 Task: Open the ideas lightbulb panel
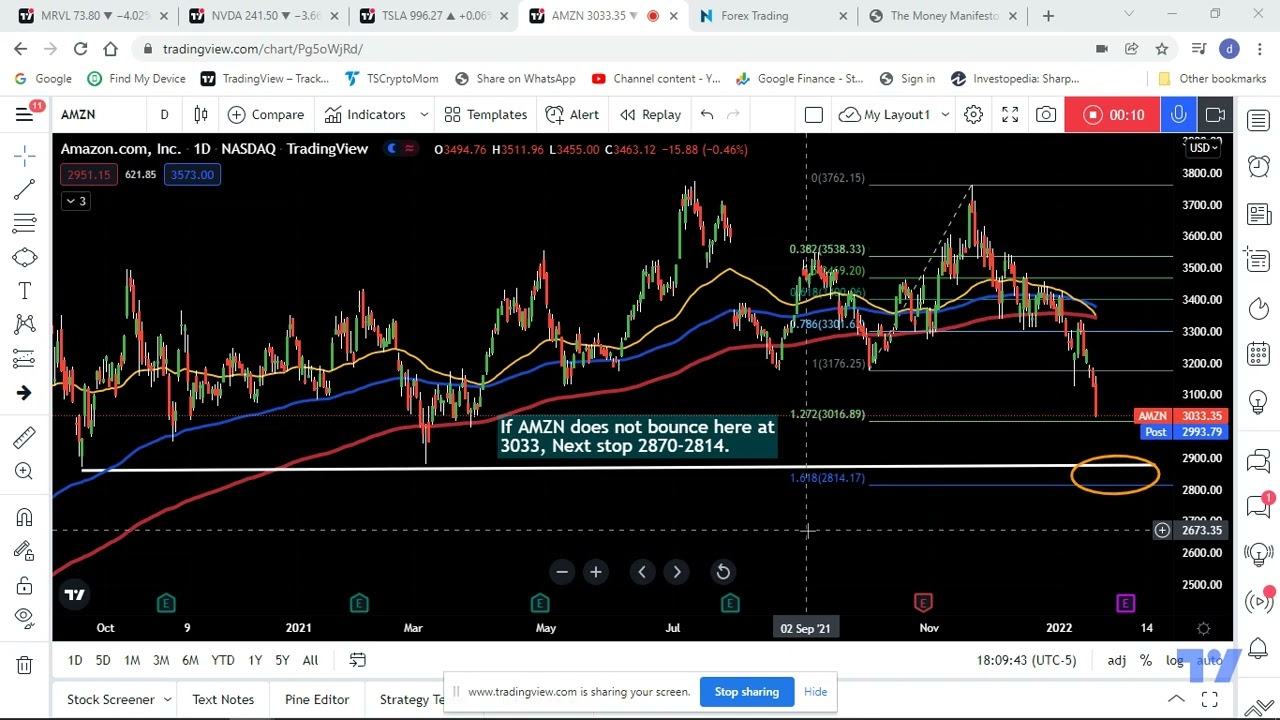pos(1258,403)
